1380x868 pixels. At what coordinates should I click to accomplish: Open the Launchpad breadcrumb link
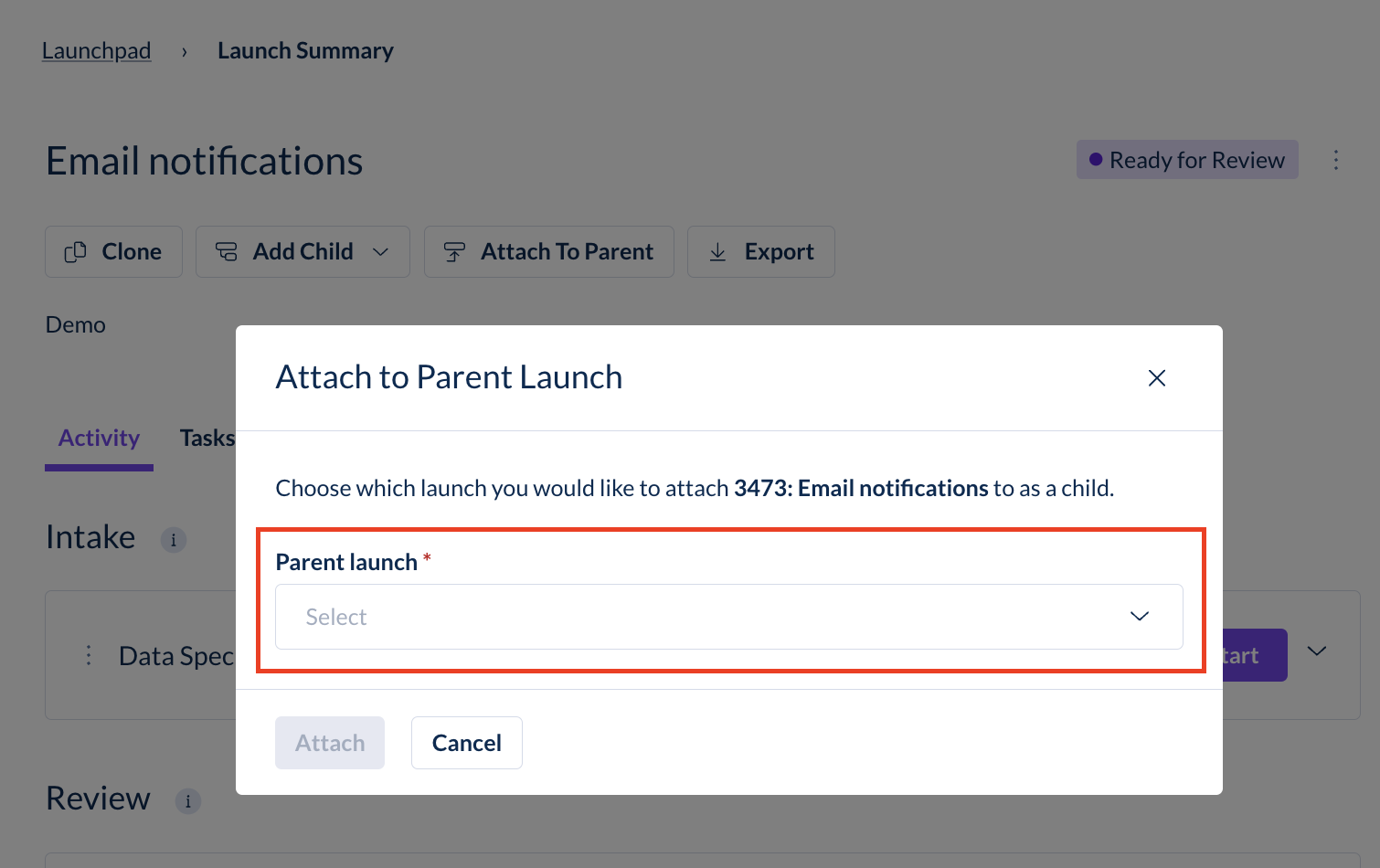96,51
